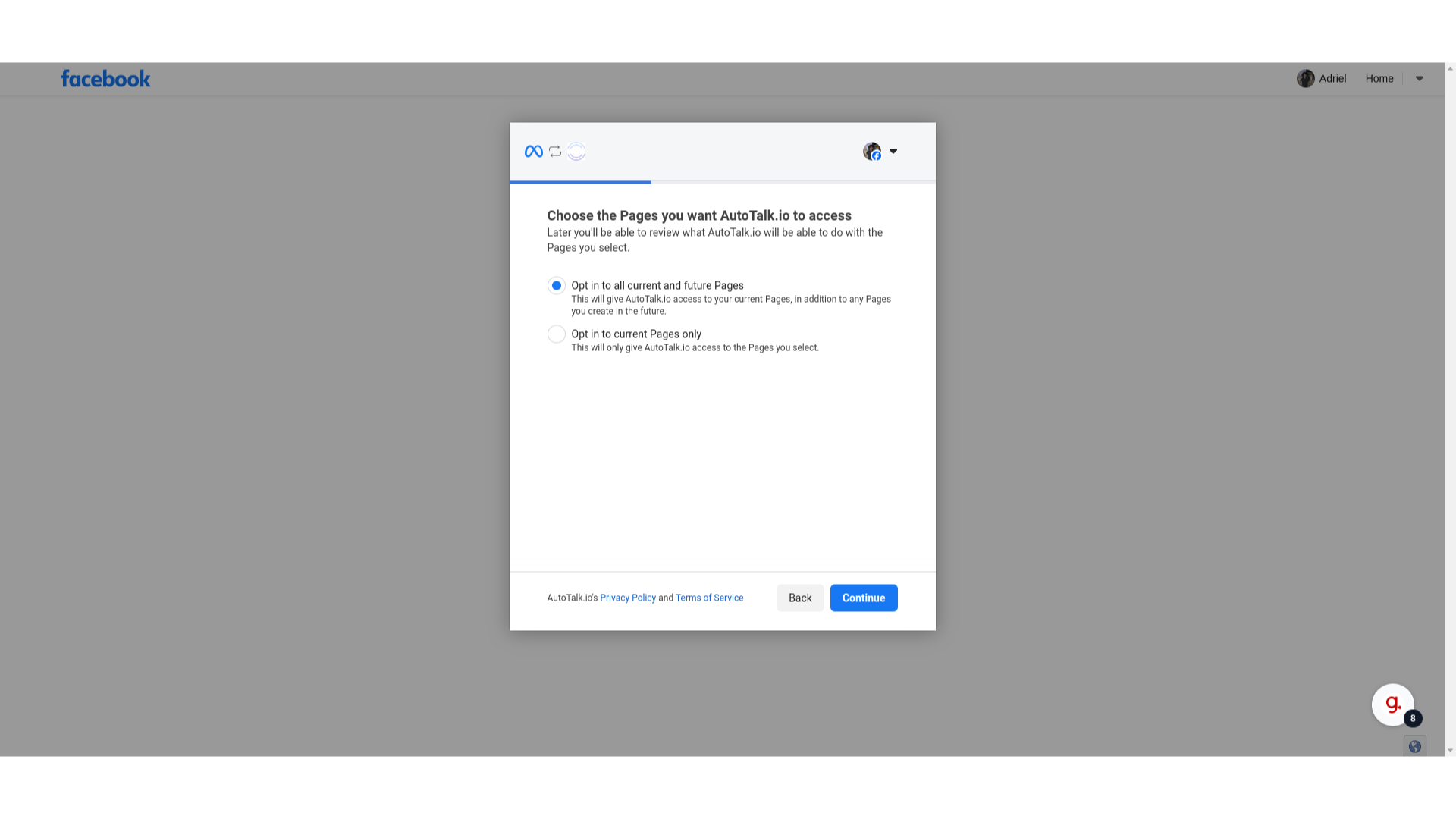Click the Back button
Screen dimensions: 1456x819
coord(800,598)
